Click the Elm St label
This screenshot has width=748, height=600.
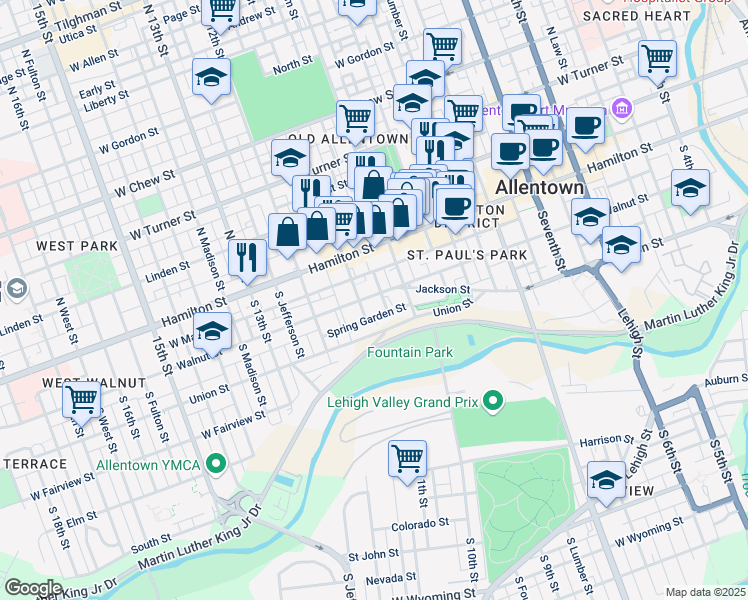click(x=82, y=519)
